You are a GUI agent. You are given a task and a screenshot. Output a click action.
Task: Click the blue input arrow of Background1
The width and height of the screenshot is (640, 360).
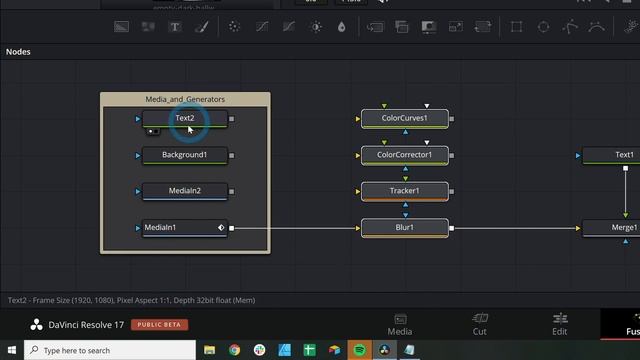click(x=138, y=156)
